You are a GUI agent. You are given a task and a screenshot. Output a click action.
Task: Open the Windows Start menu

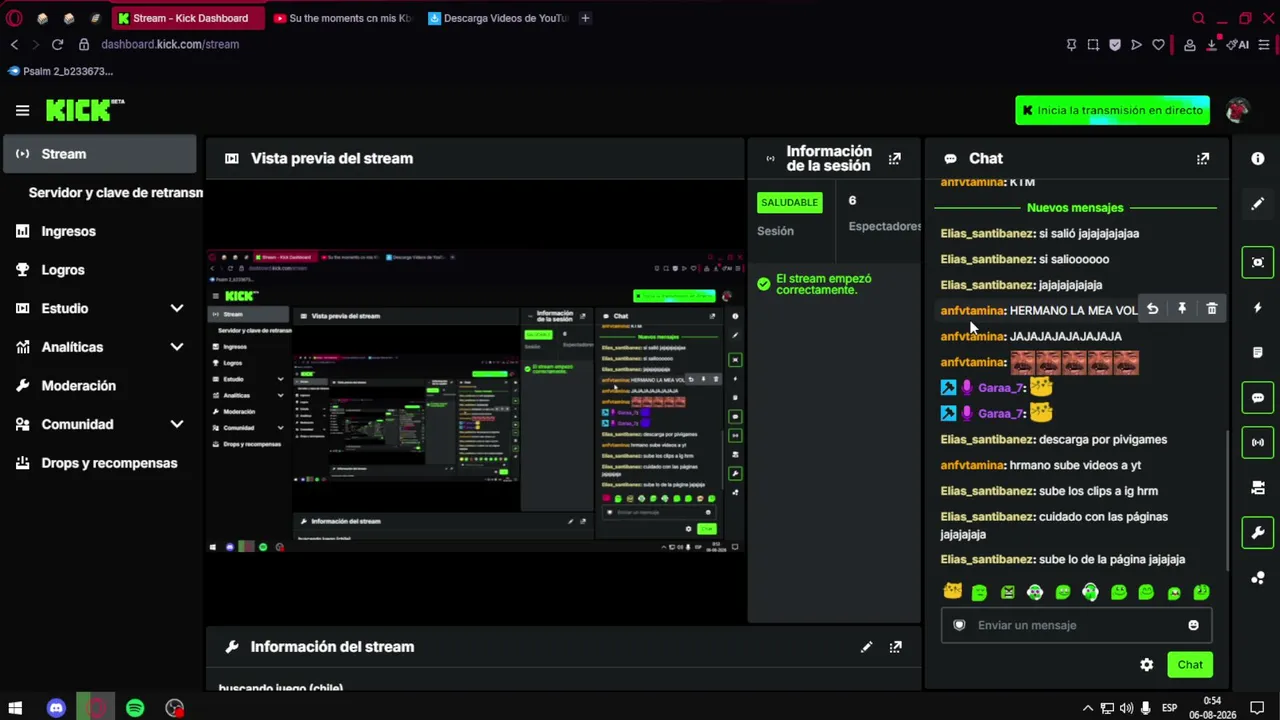[16, 708]
